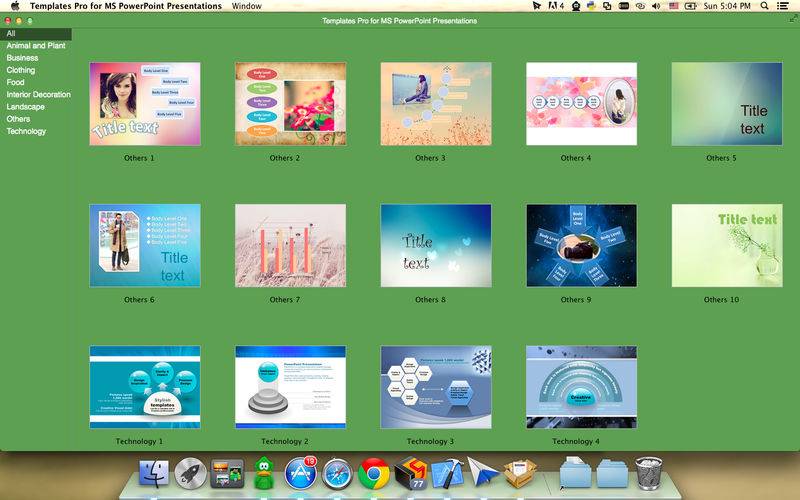Select the Others 8 blue hearts thumbnail
Screen dimensions: 800x500
(x=436, y=245)
